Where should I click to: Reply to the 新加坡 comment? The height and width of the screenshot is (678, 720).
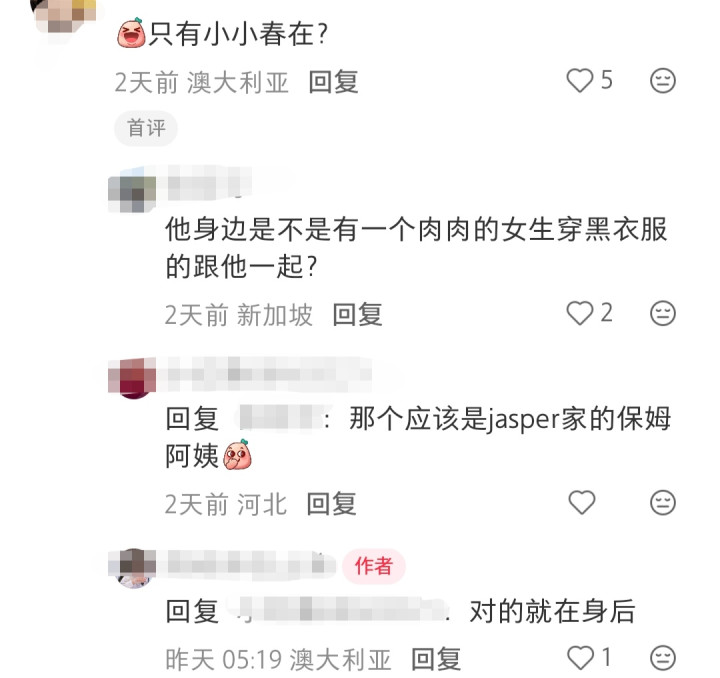357,314
